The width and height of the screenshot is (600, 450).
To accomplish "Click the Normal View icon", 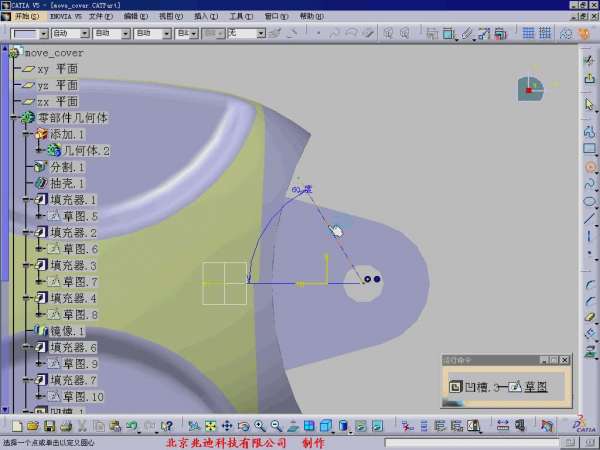I will (x=293, y=426).
